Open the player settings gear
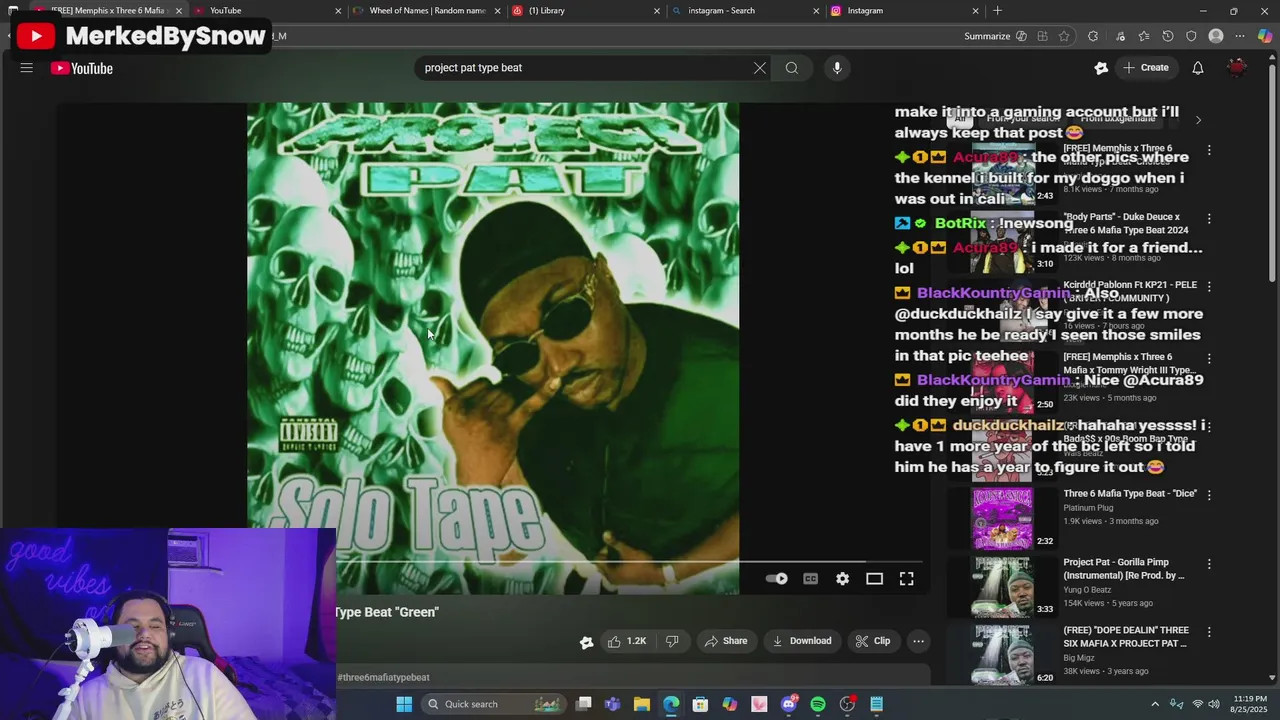 click(x=843, y=579)
